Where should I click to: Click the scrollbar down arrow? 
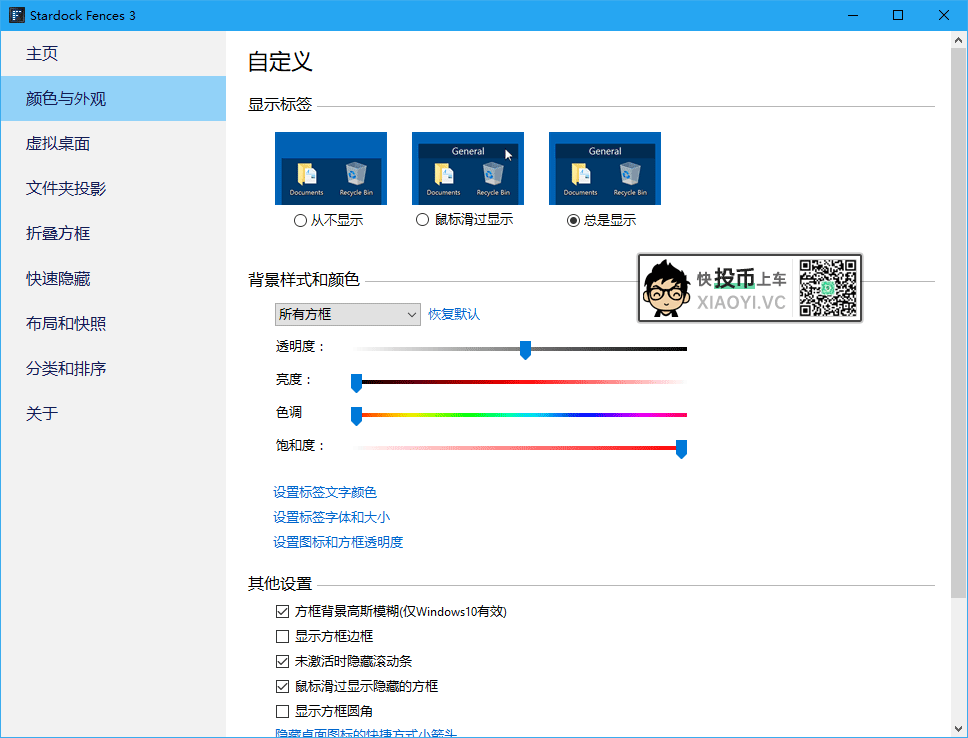[958, 729]
